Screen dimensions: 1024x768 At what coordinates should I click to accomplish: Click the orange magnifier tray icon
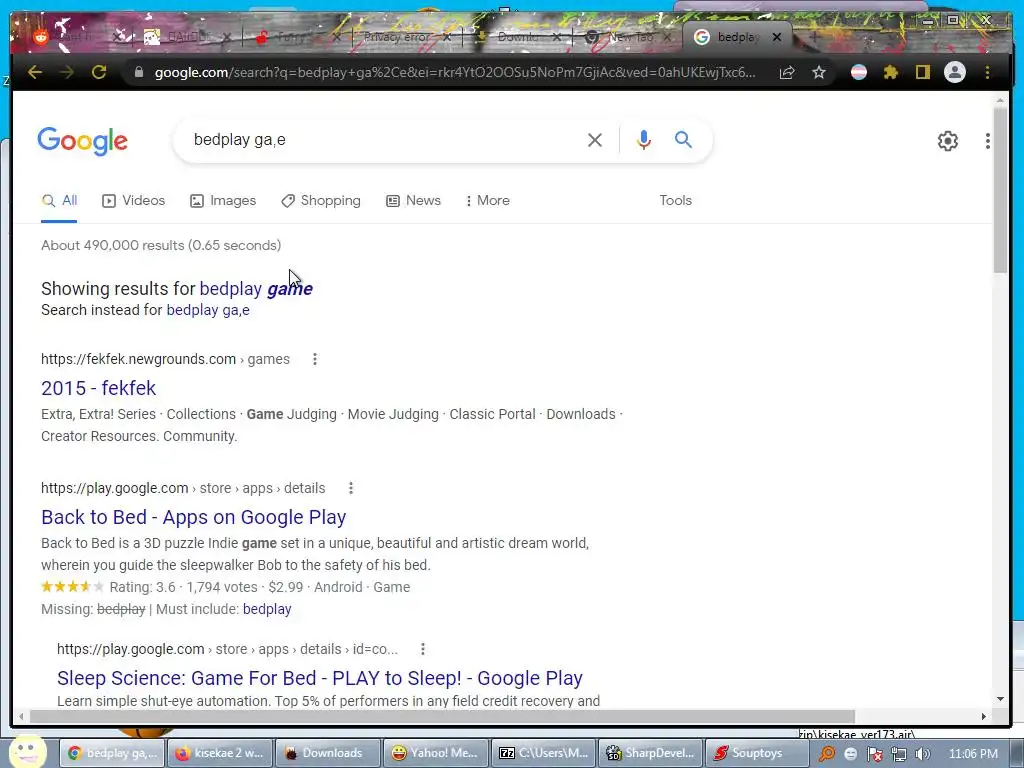pyautogui.click(x=827, y=754)
